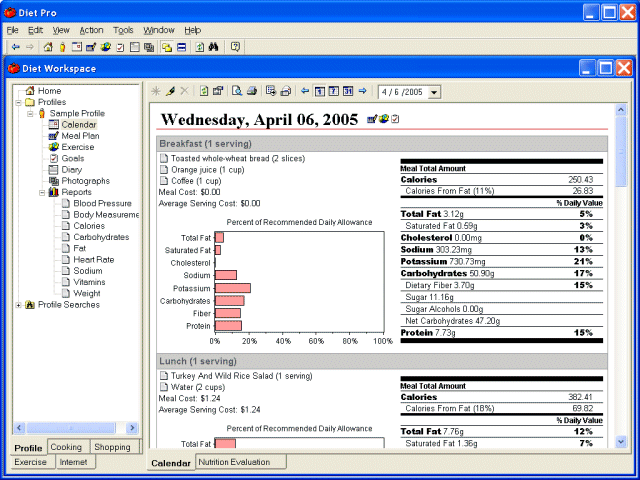This screenshot has height=480, width=640.
Task: Toggle the tile windows toolbar button
Action: point(182,47)
